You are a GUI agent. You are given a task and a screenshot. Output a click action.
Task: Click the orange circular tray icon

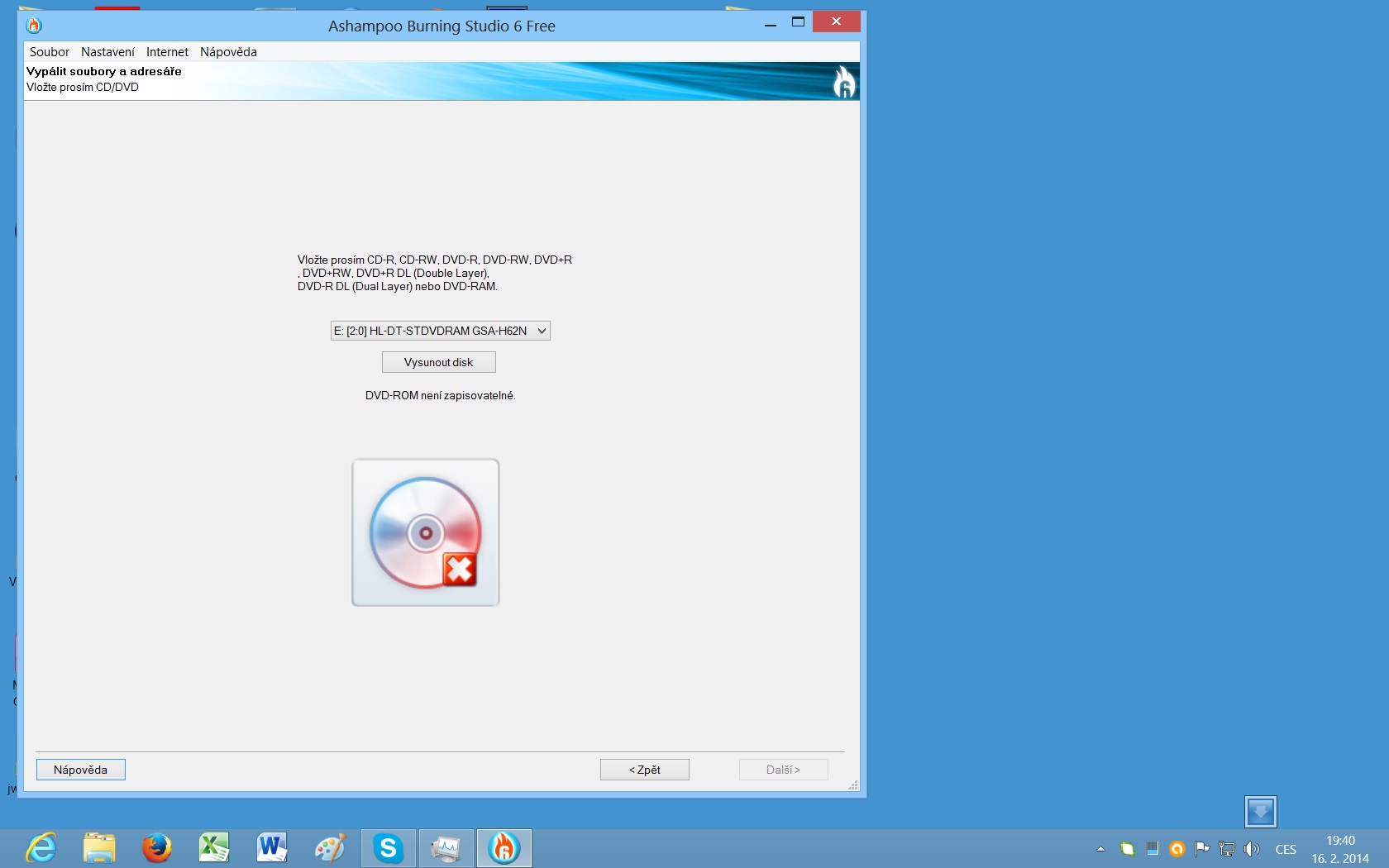pos(1177,849)
